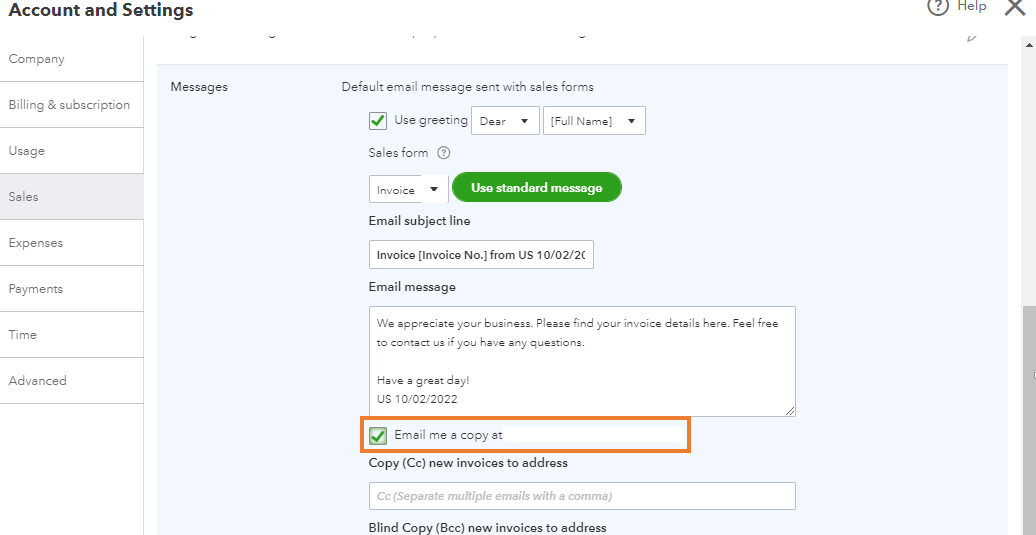
Task: Open the Dear greeting dropdown
Action: [505, 121]
